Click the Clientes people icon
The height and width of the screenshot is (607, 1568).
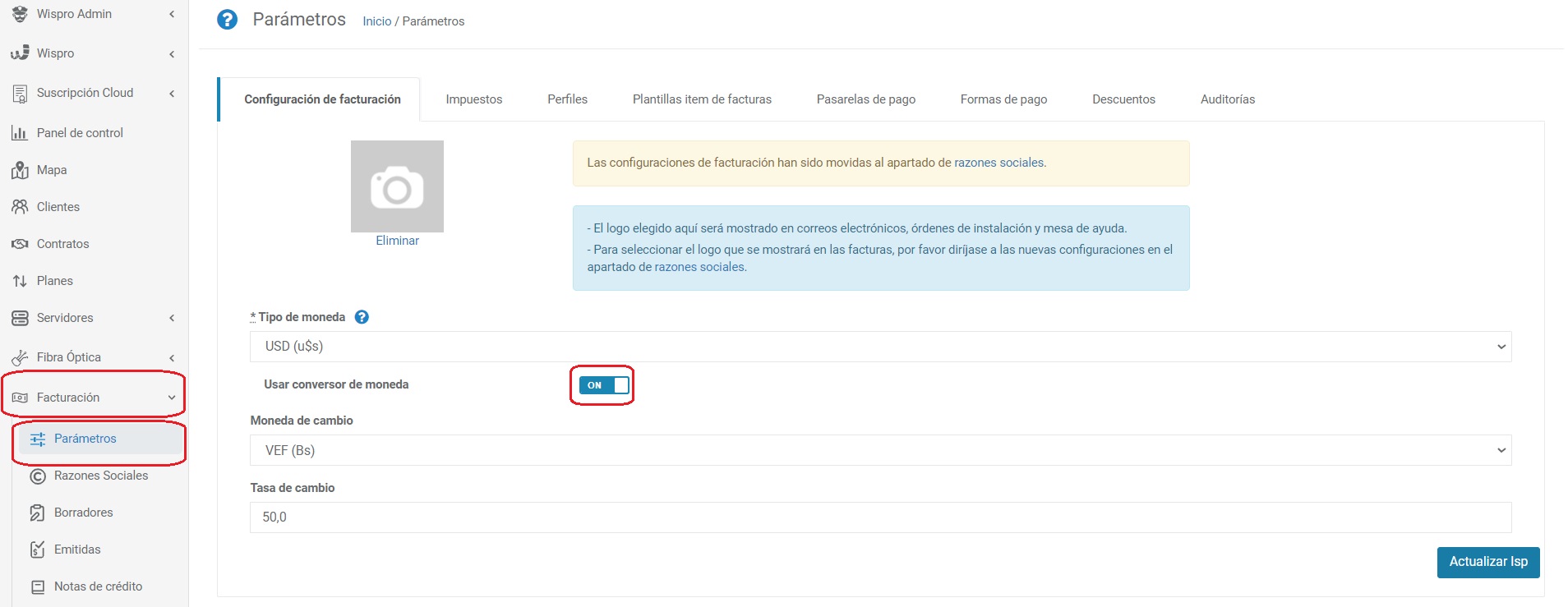[20, 207]
